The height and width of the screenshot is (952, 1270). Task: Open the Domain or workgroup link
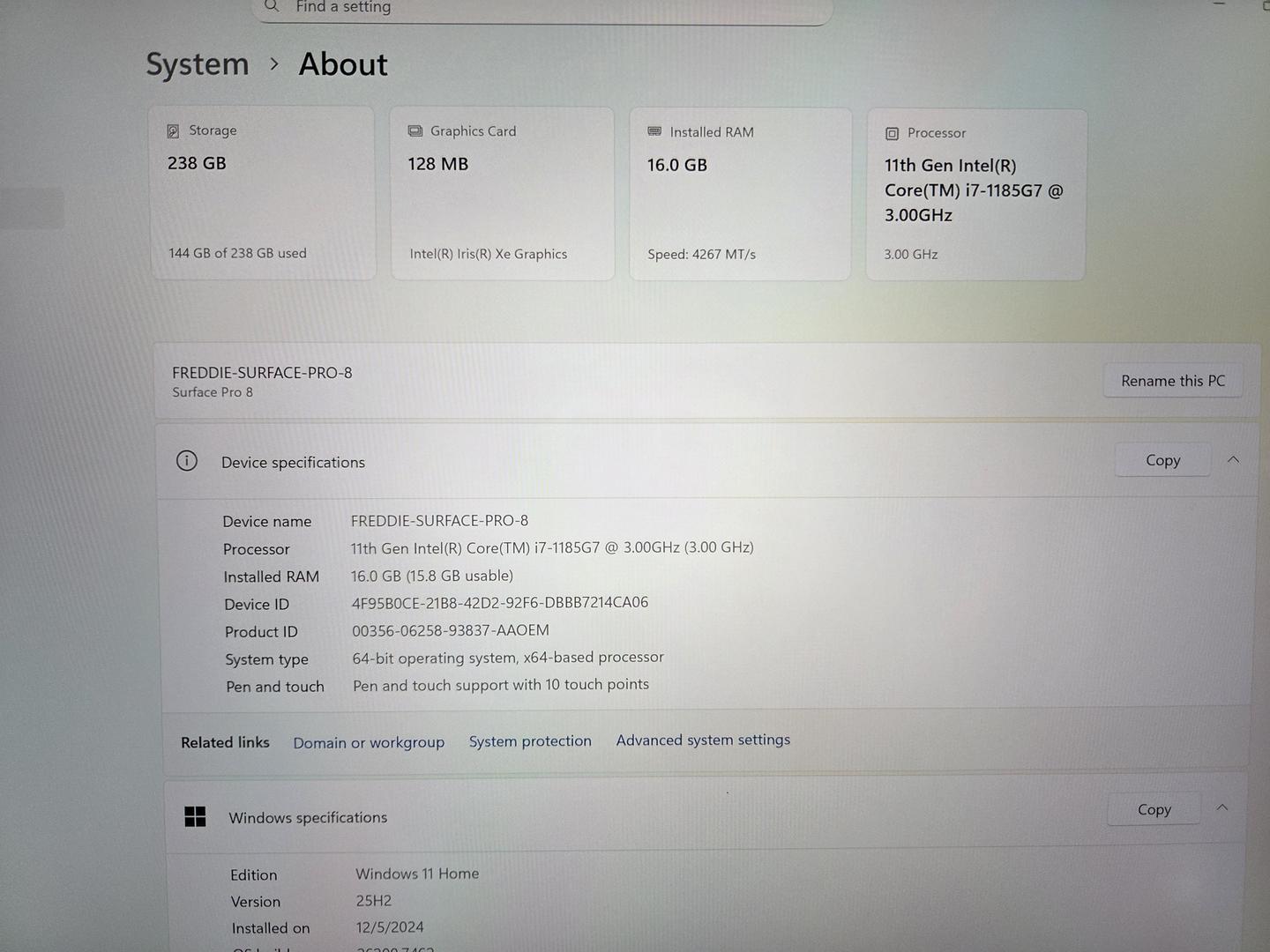(x=369, y=742)
